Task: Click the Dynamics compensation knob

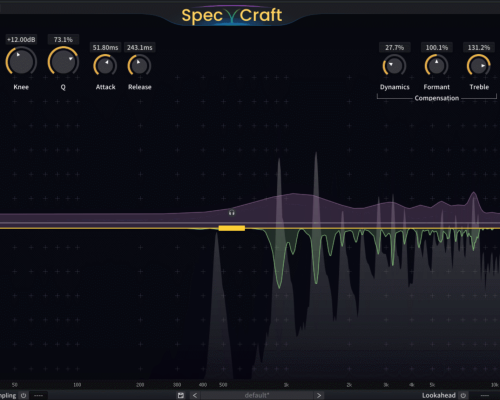Action: pos(394,66)
